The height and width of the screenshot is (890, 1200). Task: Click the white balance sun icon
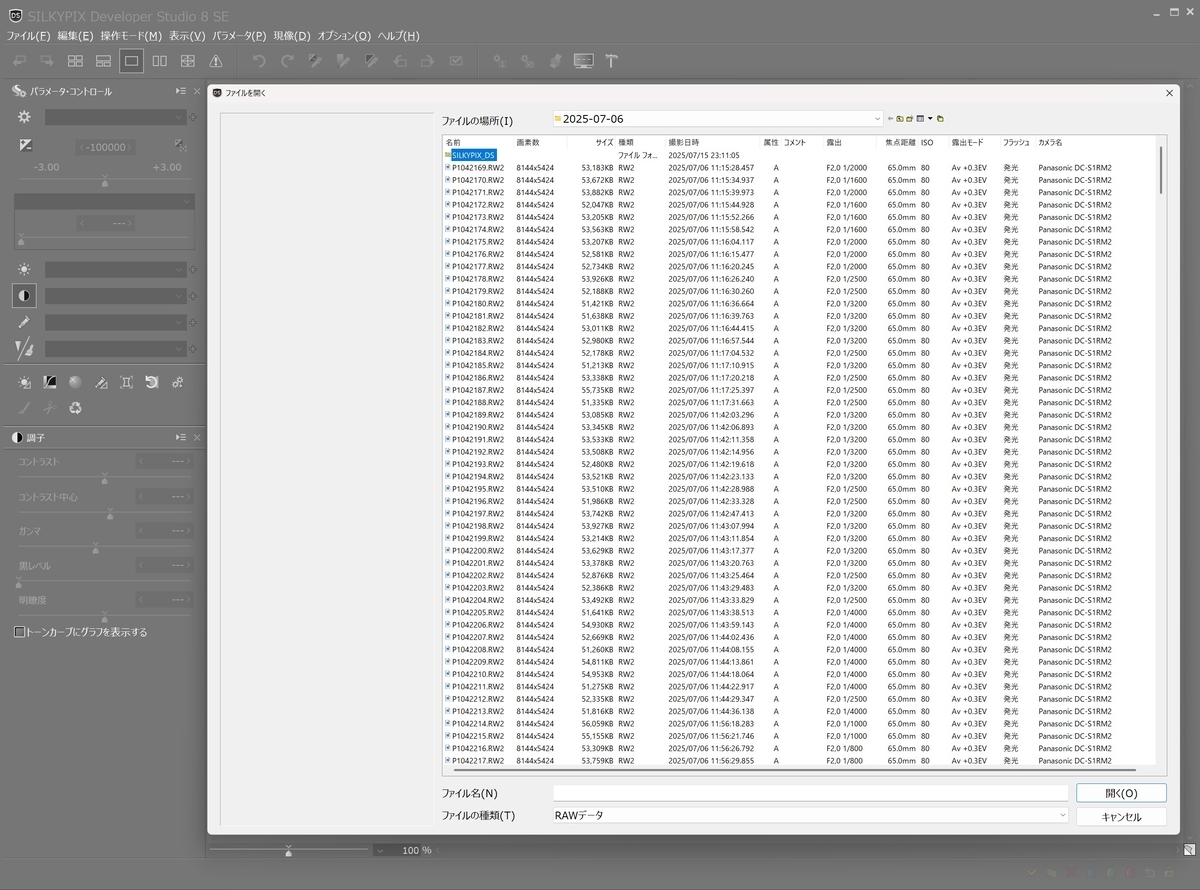(x=25, y=269)
